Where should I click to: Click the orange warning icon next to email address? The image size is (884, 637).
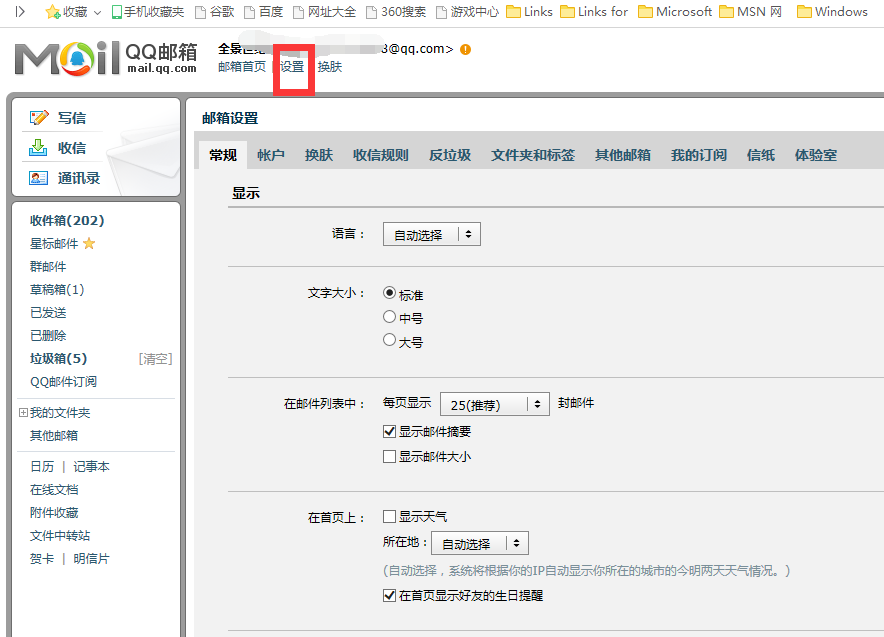coord(466,49)
